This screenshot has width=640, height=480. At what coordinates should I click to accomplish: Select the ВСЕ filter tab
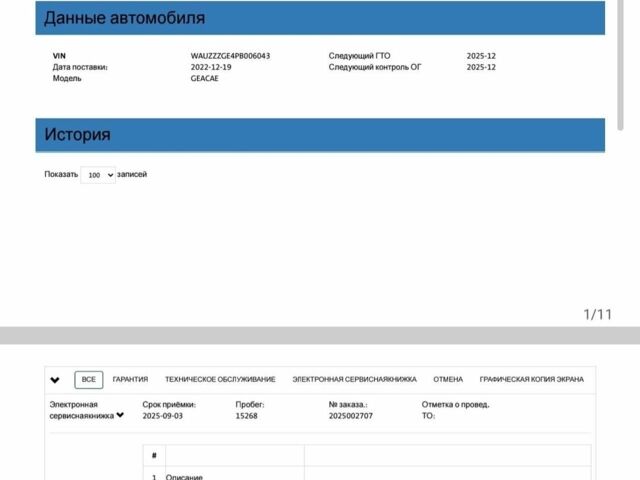89,380
